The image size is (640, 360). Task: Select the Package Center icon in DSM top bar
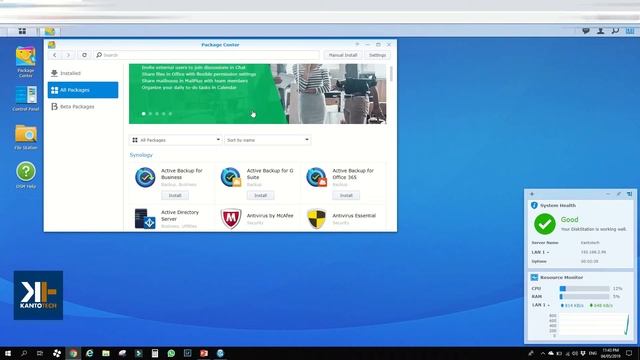point(50,31)
